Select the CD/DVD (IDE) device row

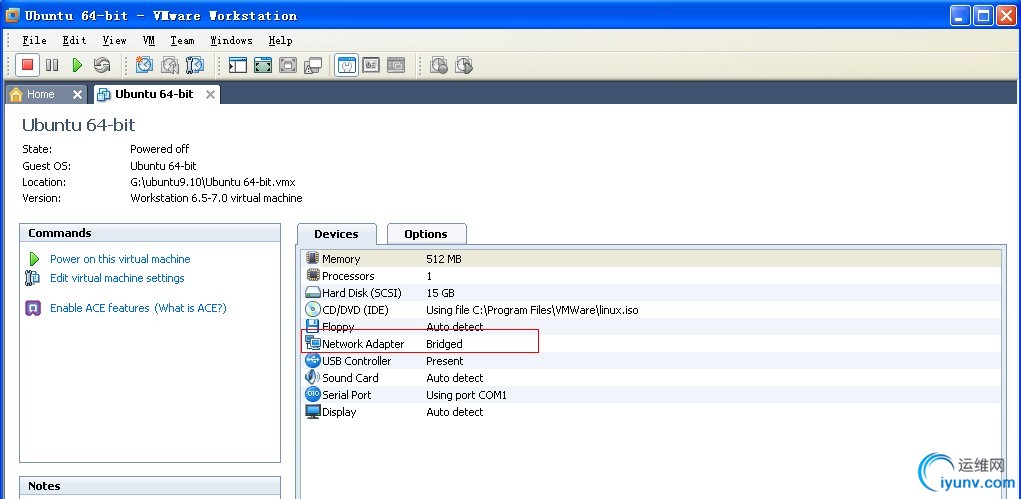[x=355, y=310]
